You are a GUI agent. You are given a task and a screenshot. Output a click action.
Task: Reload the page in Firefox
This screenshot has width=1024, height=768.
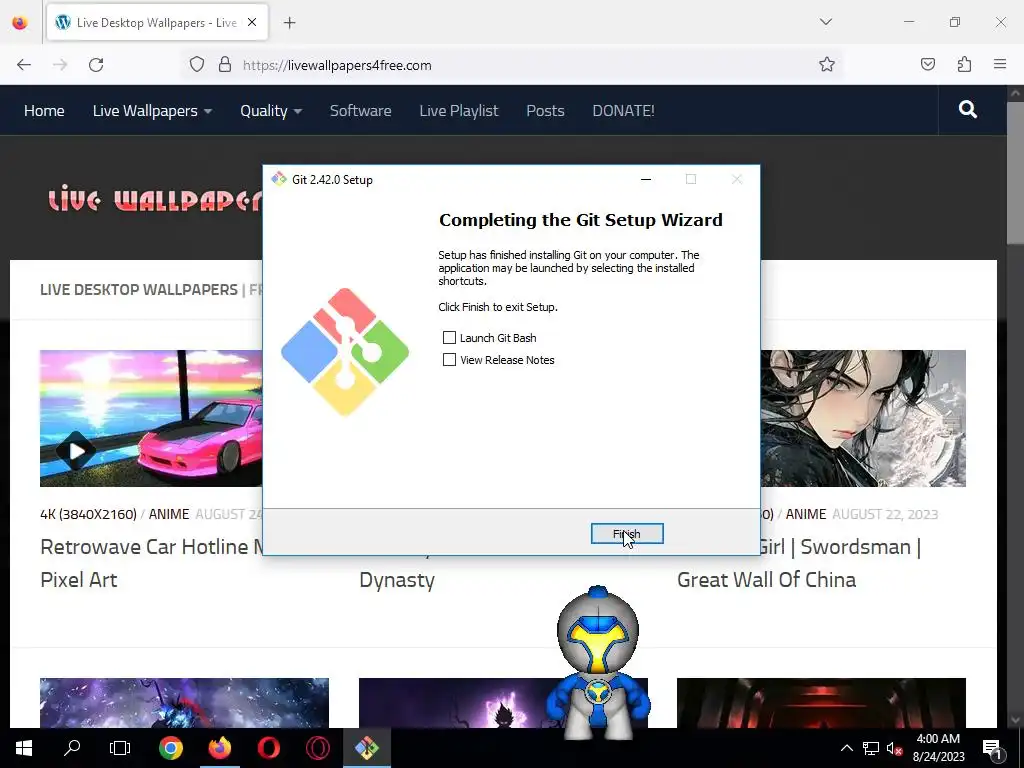(x=96, y=65)
